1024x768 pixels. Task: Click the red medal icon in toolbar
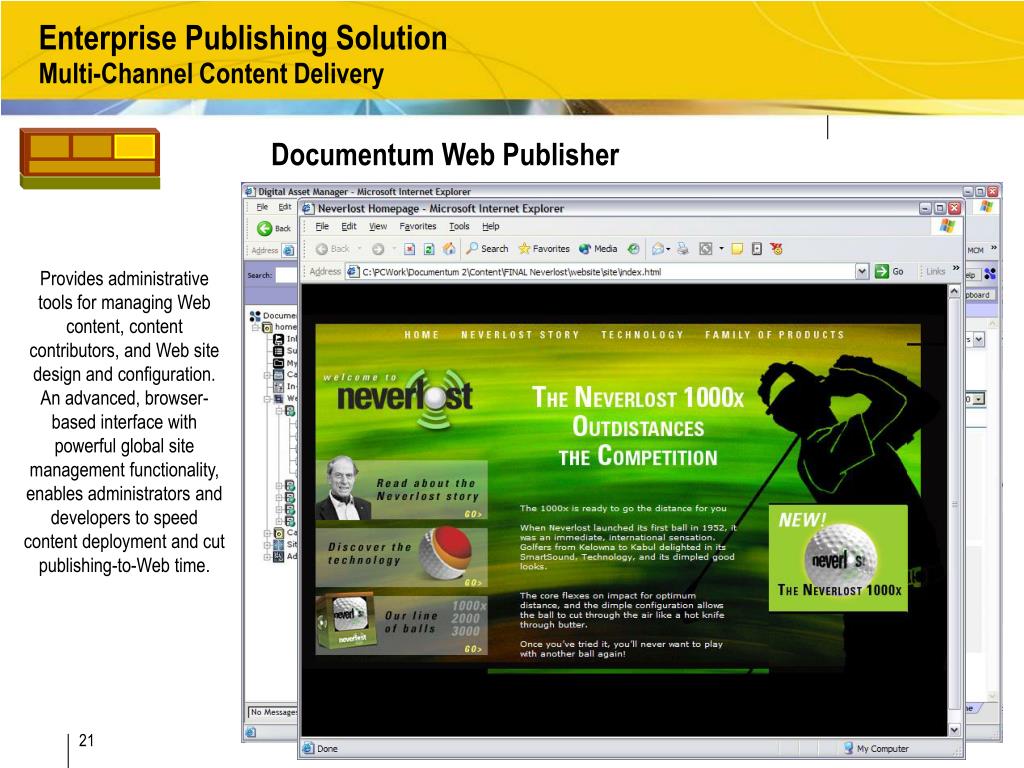tap(776, 249)
